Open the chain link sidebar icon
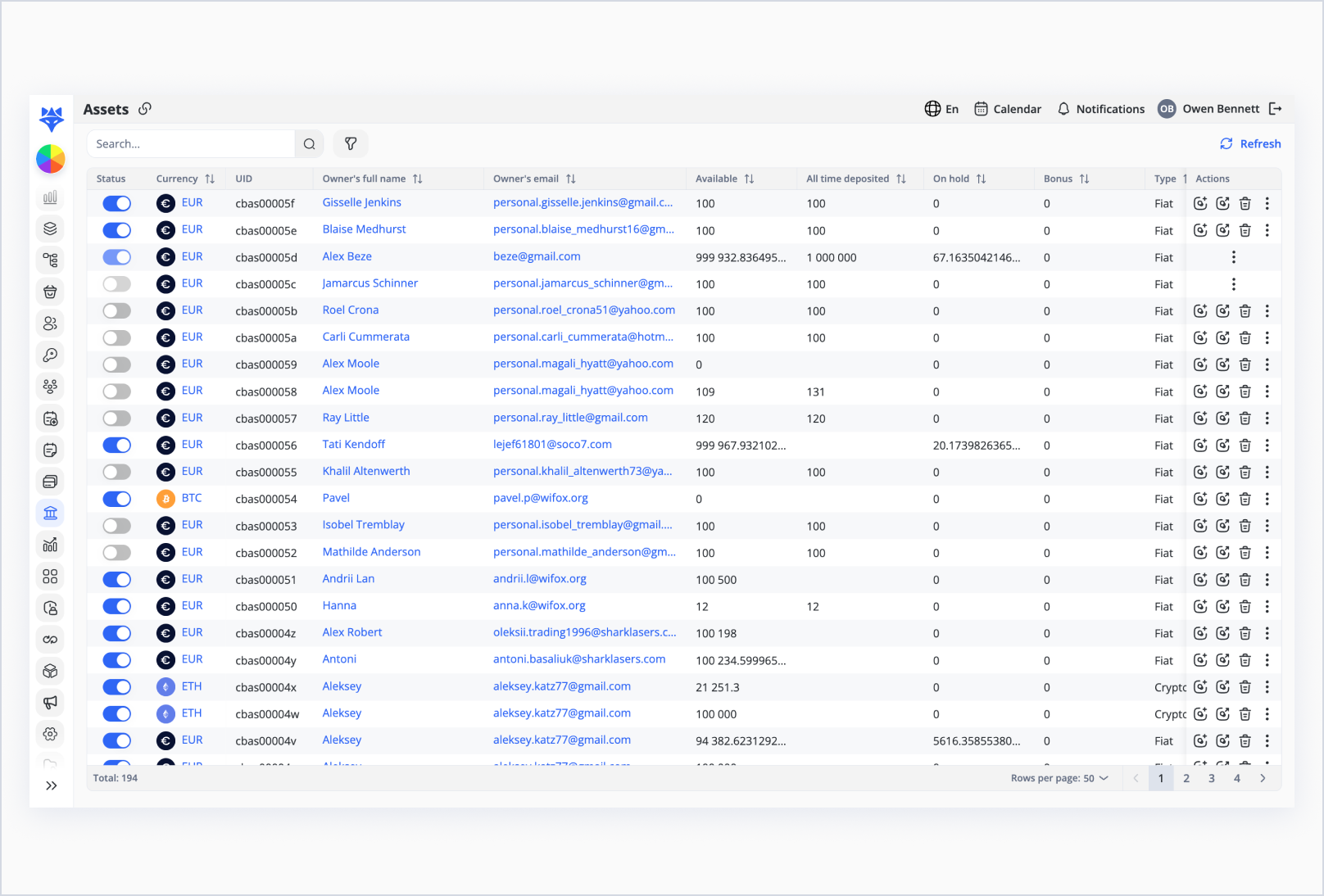Screen dimensions: 1324x896 tap(50, 639)
